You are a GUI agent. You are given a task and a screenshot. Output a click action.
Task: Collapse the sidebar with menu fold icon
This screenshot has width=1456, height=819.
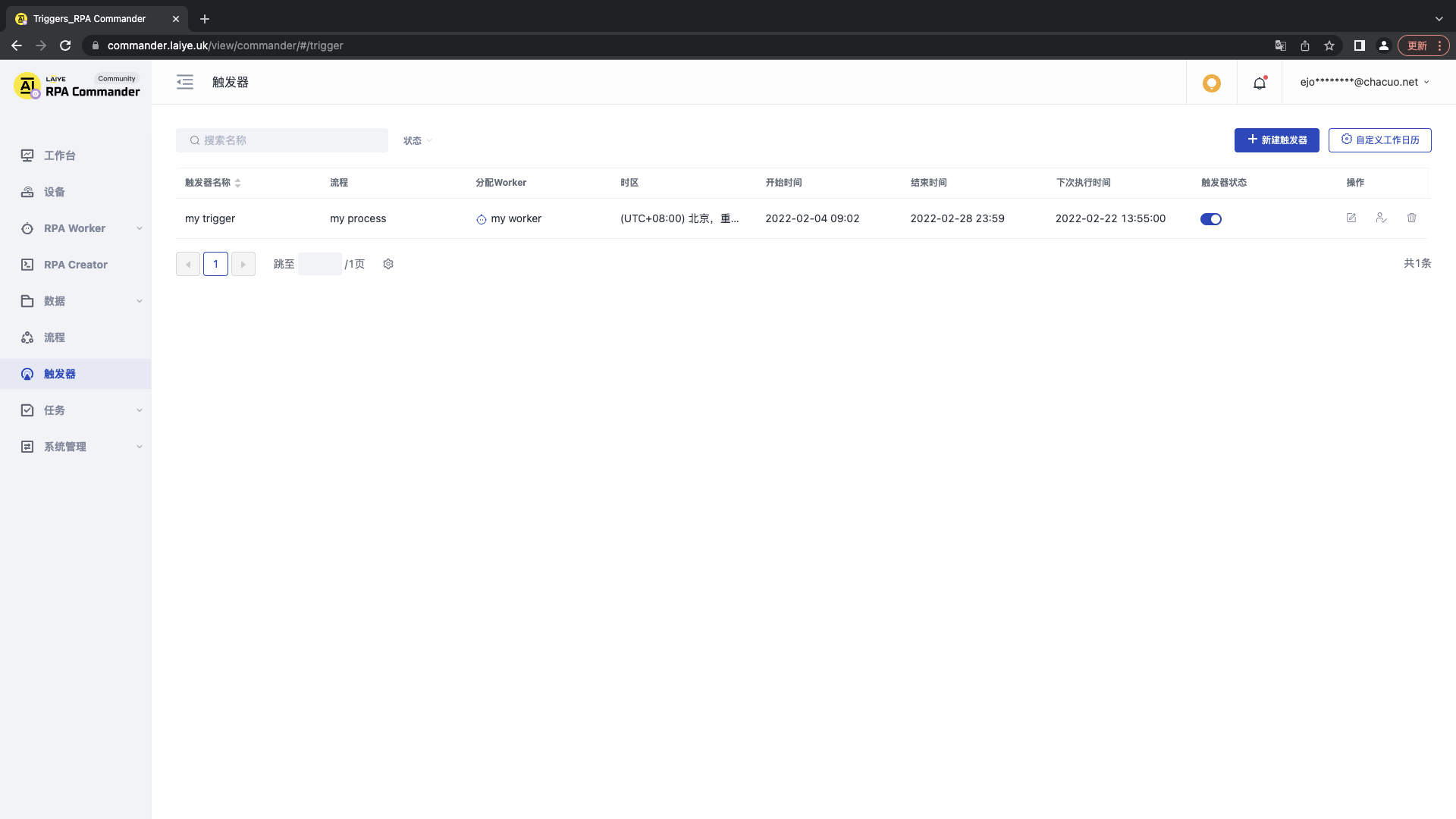coord(185,82)
